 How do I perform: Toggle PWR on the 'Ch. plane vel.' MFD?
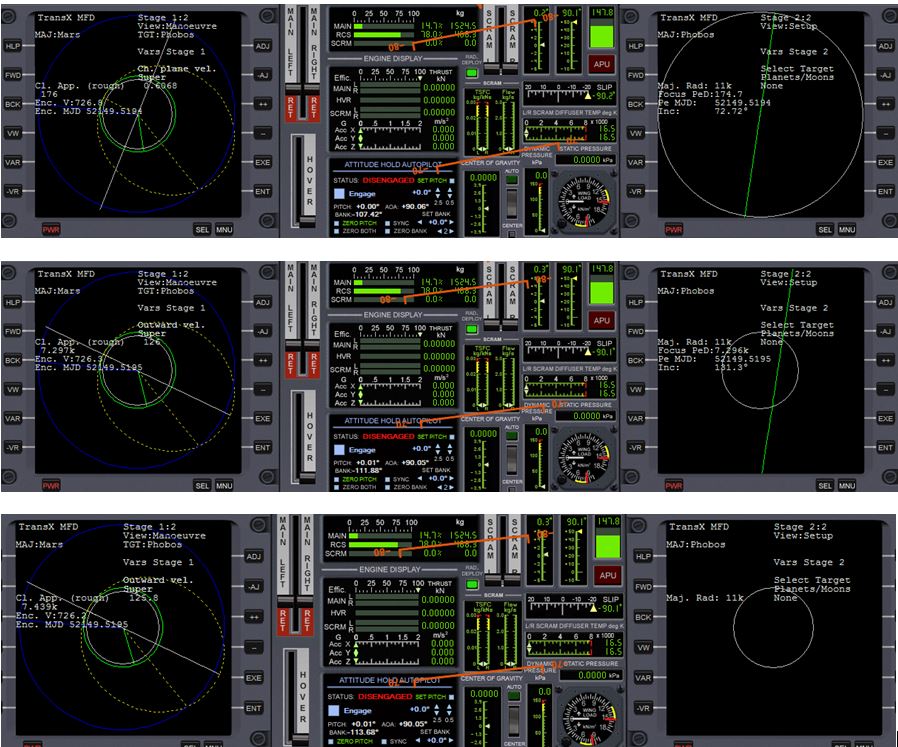[51, 230]
